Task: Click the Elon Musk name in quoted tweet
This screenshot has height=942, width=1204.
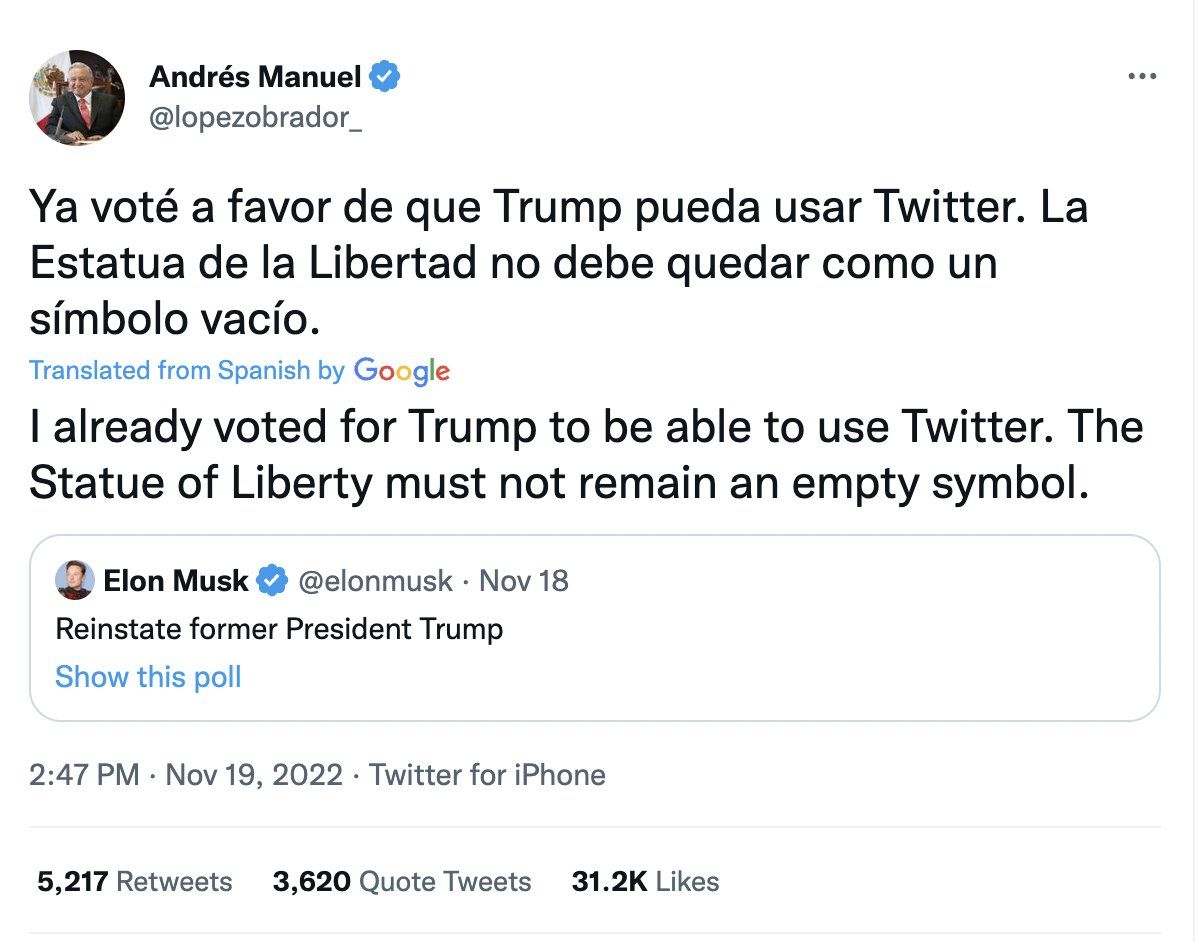Action: (x=175, y=581)
